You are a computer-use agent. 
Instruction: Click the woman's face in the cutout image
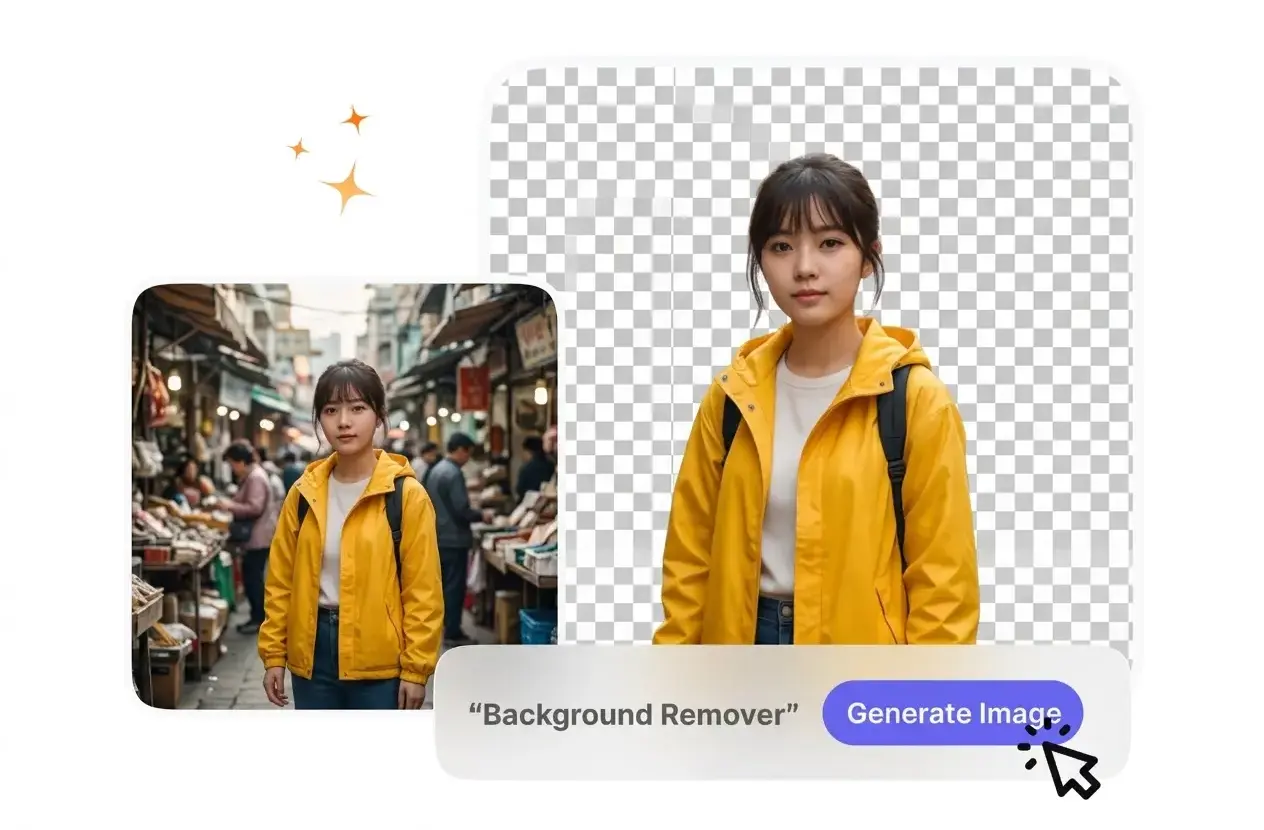tap(812, 263)
